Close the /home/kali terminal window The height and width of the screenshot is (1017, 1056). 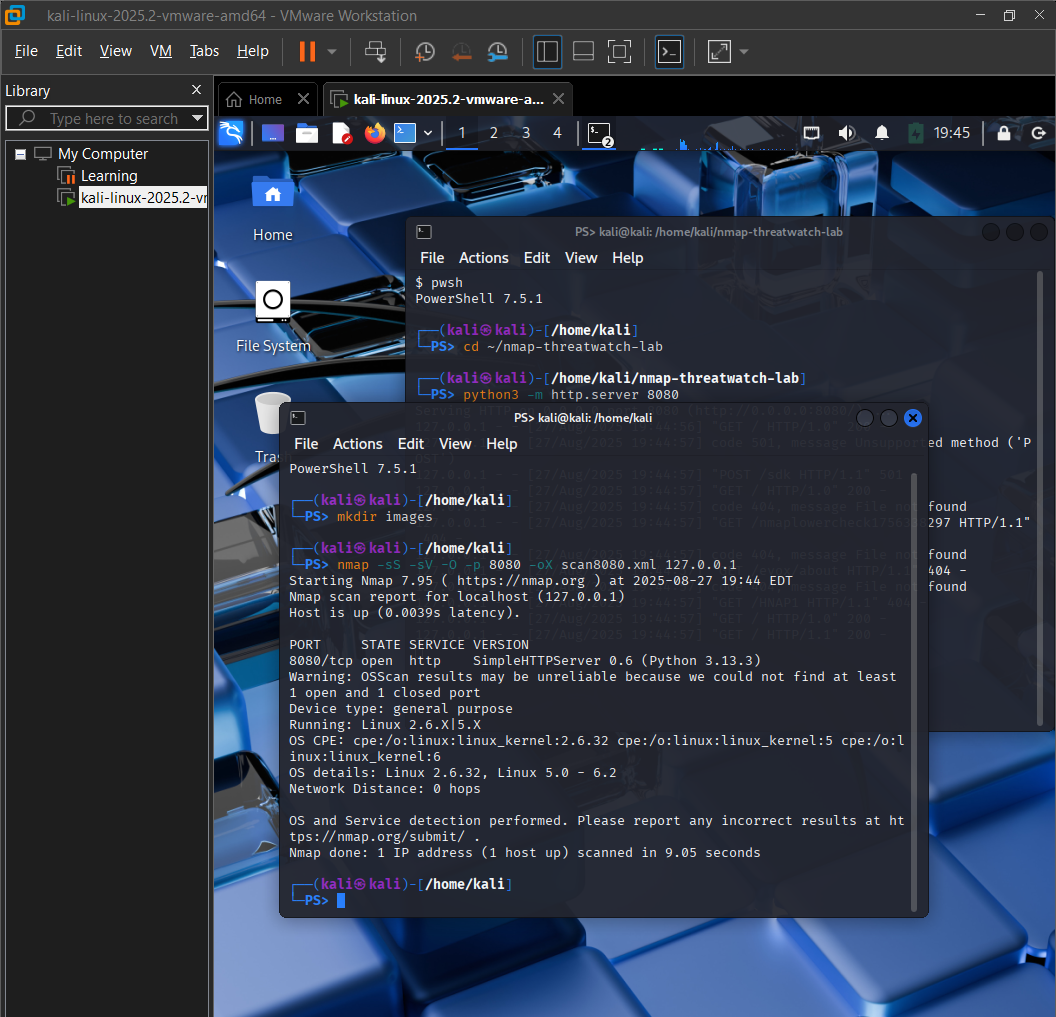click(913, 418)
